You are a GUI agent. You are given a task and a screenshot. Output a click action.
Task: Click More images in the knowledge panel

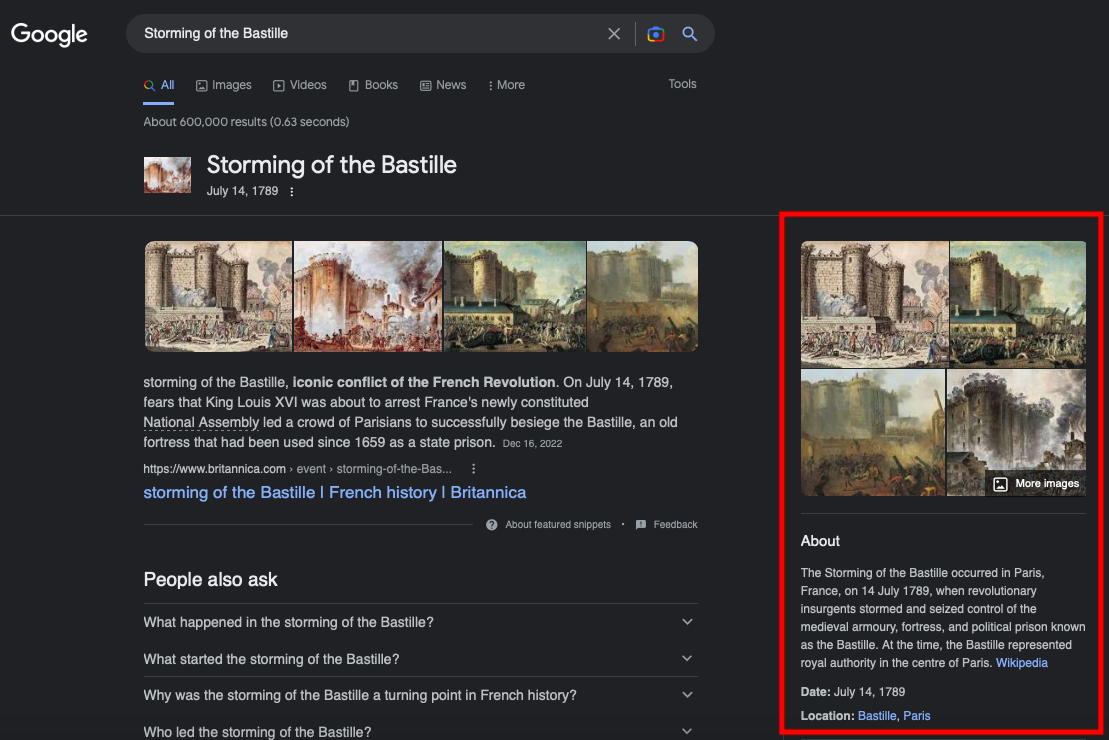coord(1033,484)
